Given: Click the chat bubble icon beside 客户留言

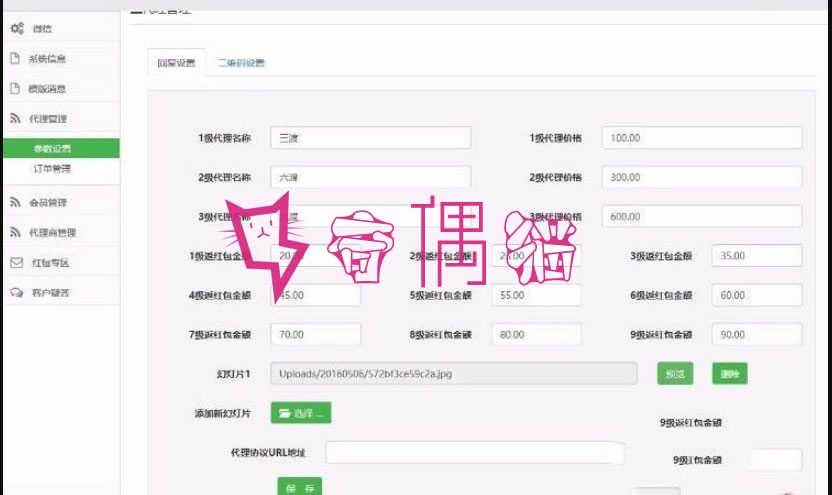Looking at the screenshot, I should point(16,292).
